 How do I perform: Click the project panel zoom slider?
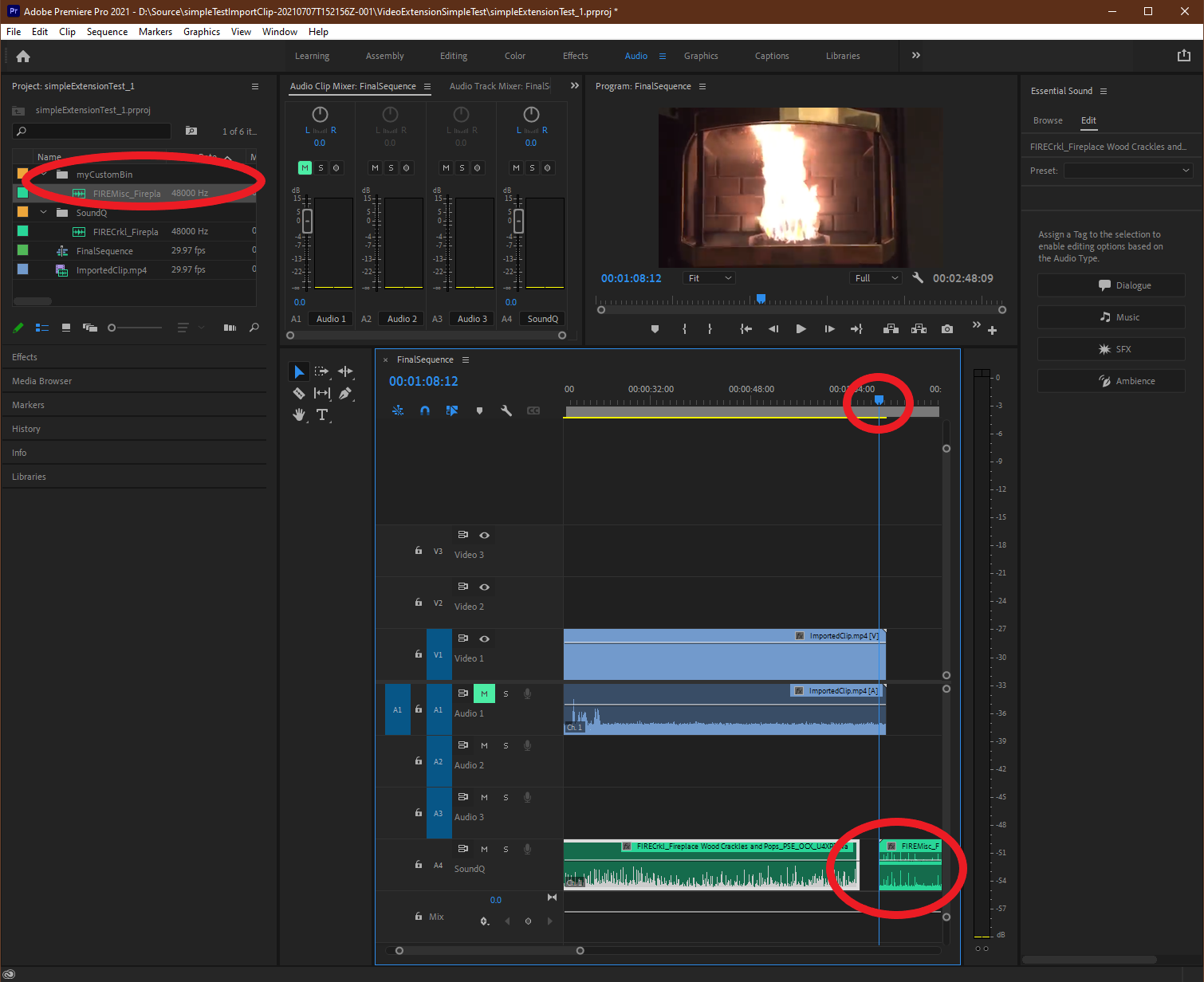112,328
